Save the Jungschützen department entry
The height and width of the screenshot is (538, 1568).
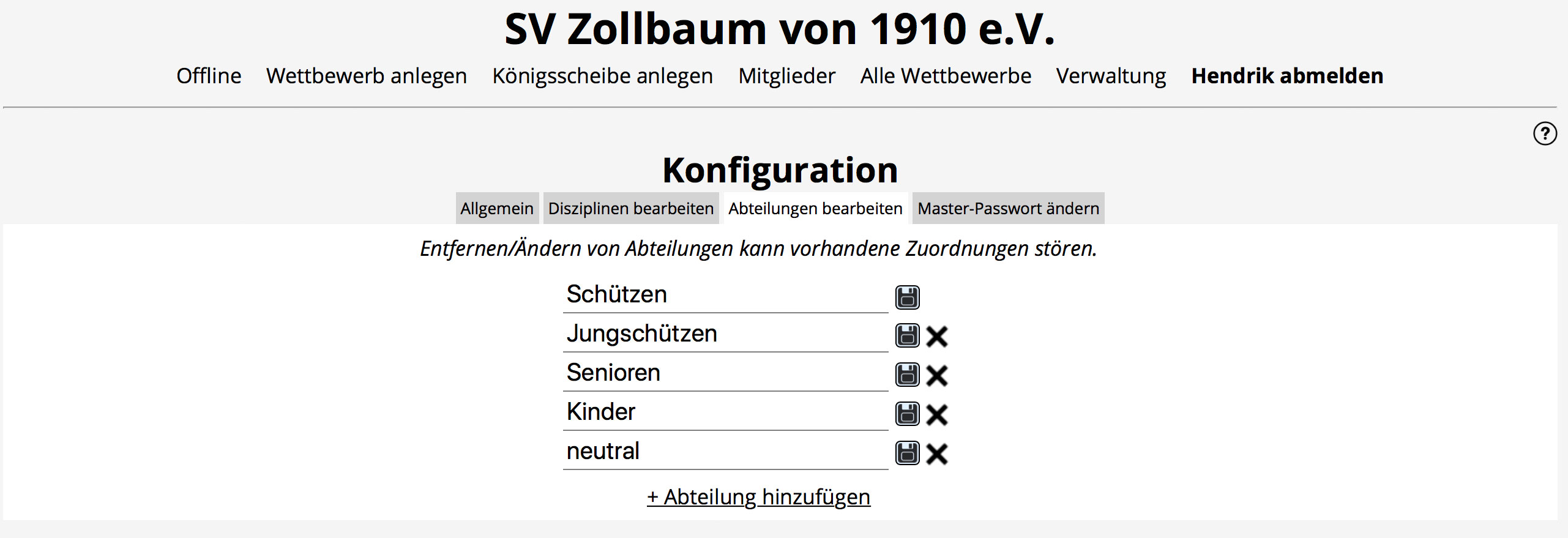click(x=907, y=336)
